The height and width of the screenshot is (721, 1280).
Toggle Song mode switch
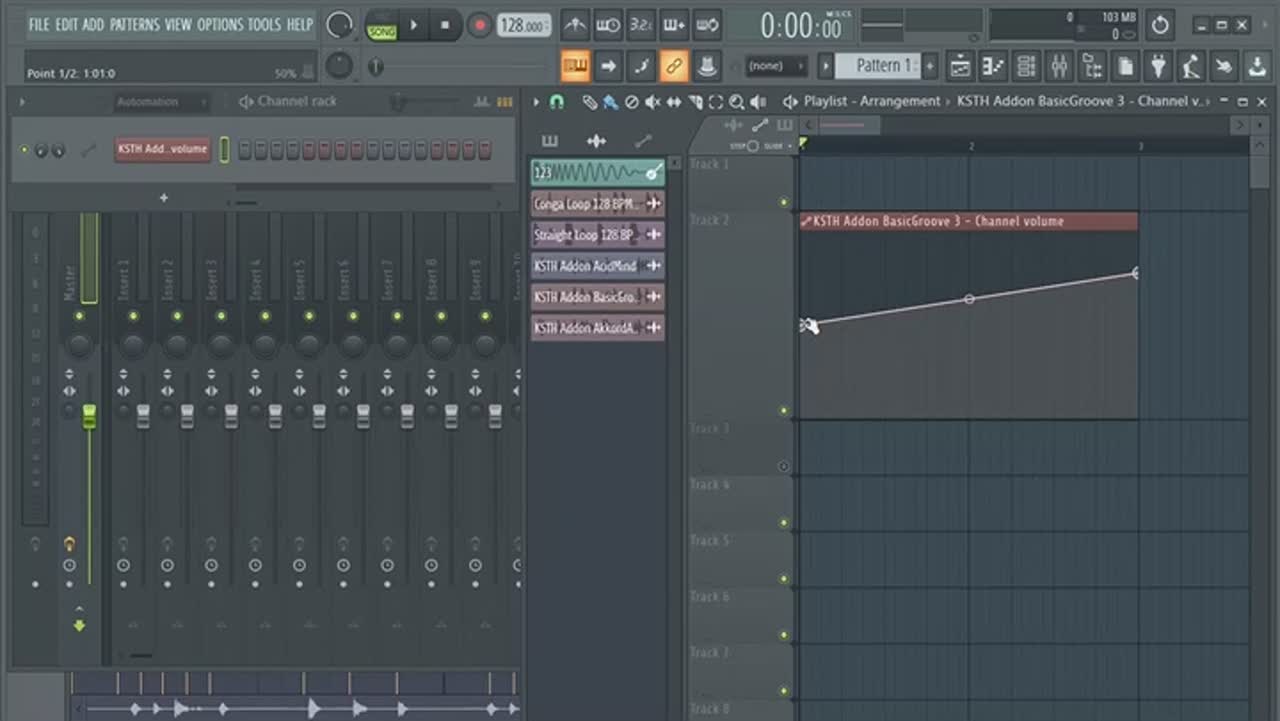(381, 25)
